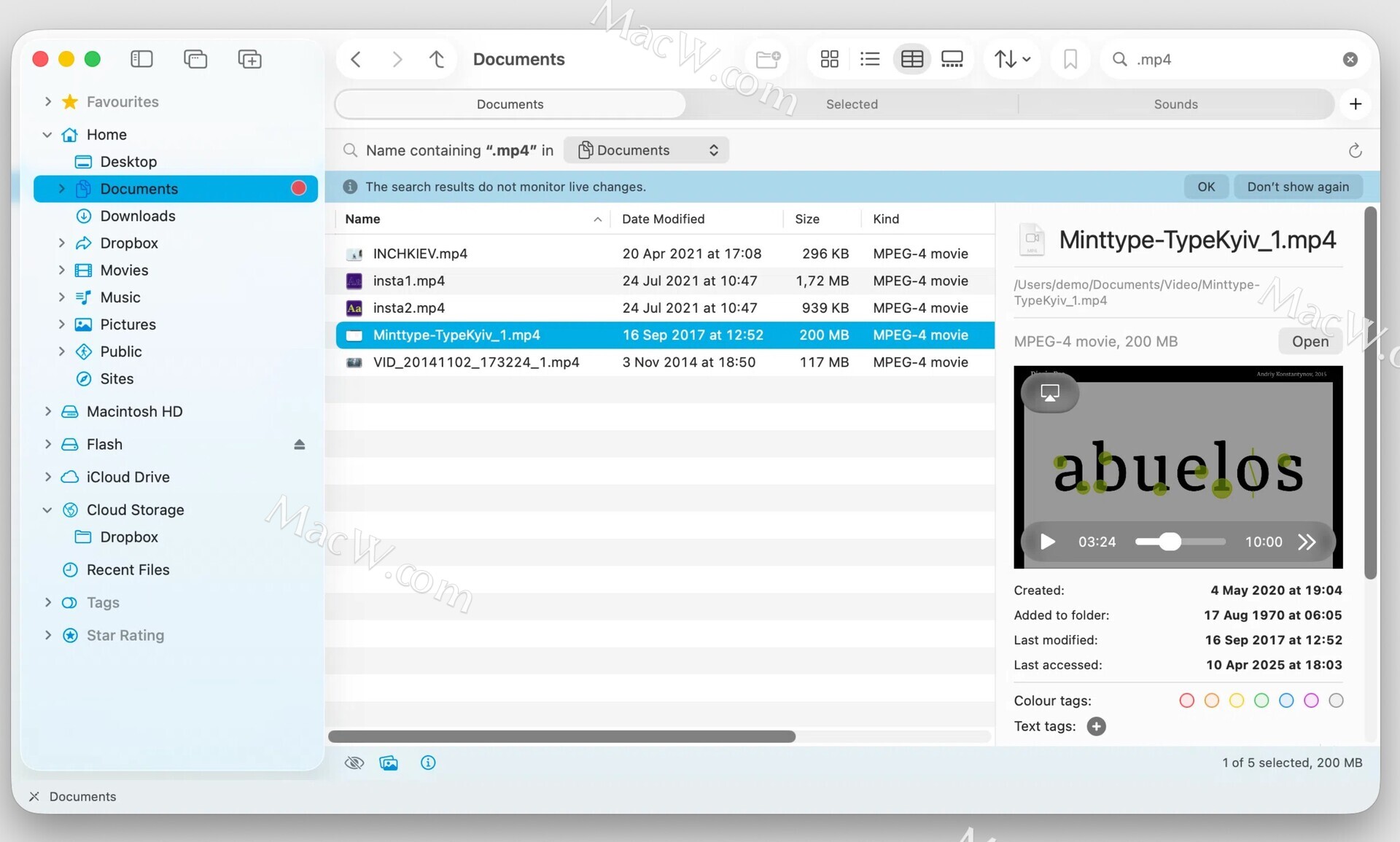Click the new tab window icon
1400x842 pixels.
pos(249,59)
